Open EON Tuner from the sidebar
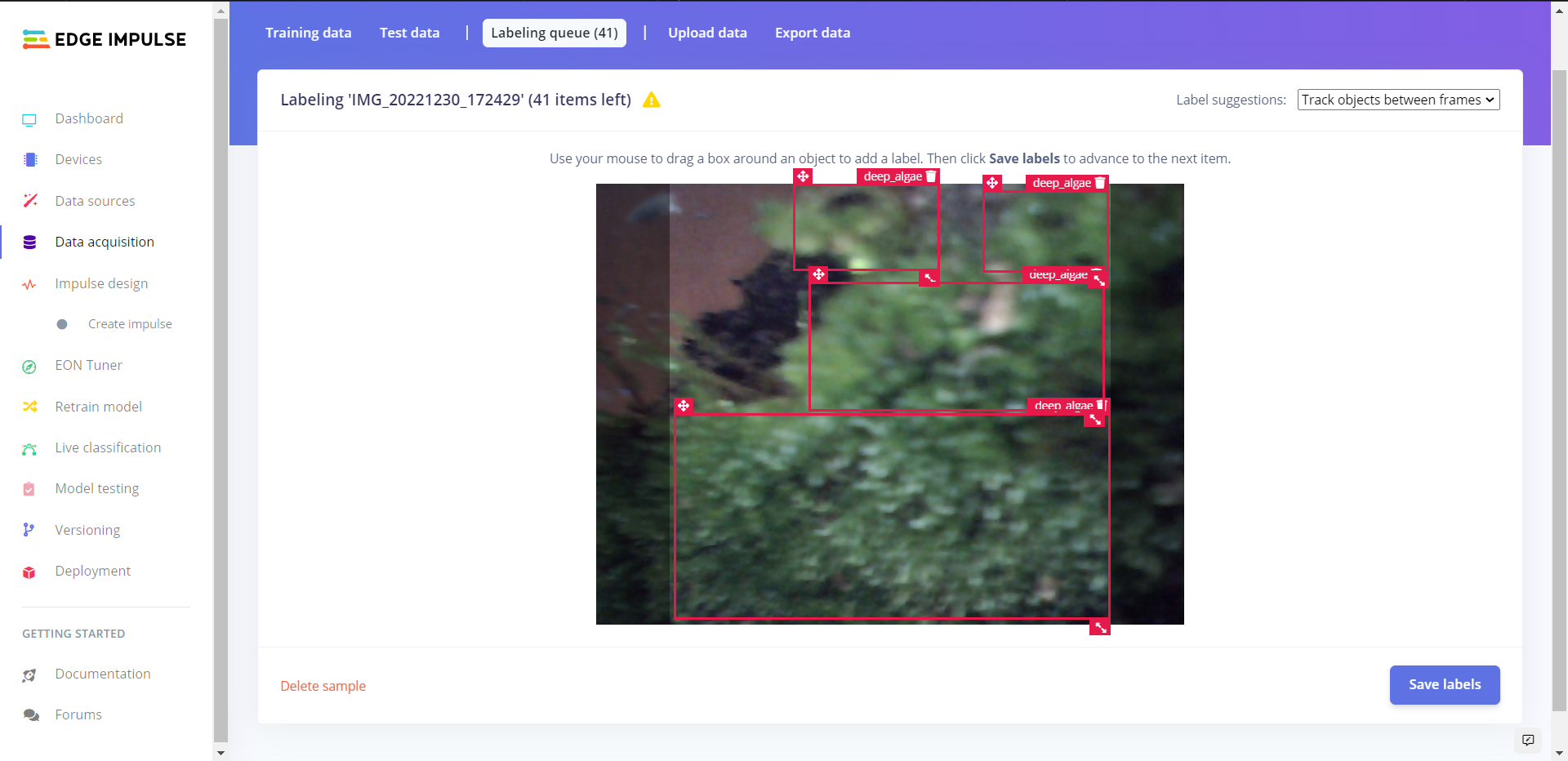 [x=88, y=365]
